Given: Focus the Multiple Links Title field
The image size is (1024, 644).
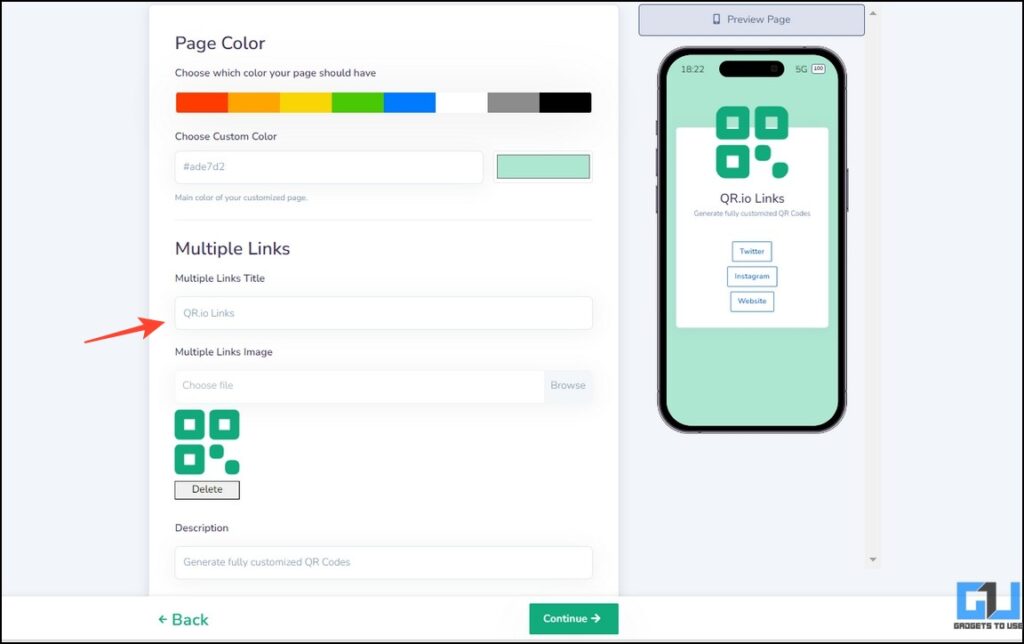Looking at the screenshot, I should 384,313.
